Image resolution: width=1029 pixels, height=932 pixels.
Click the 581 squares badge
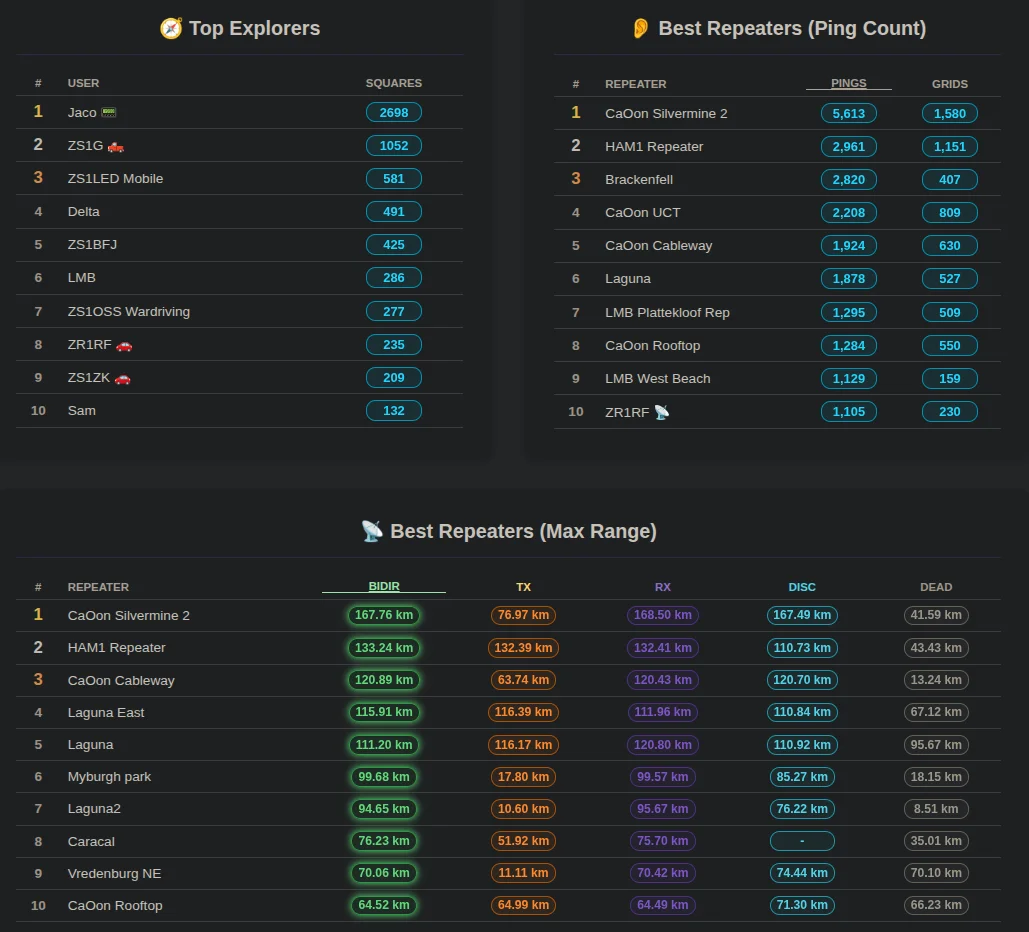pos(394,179)
